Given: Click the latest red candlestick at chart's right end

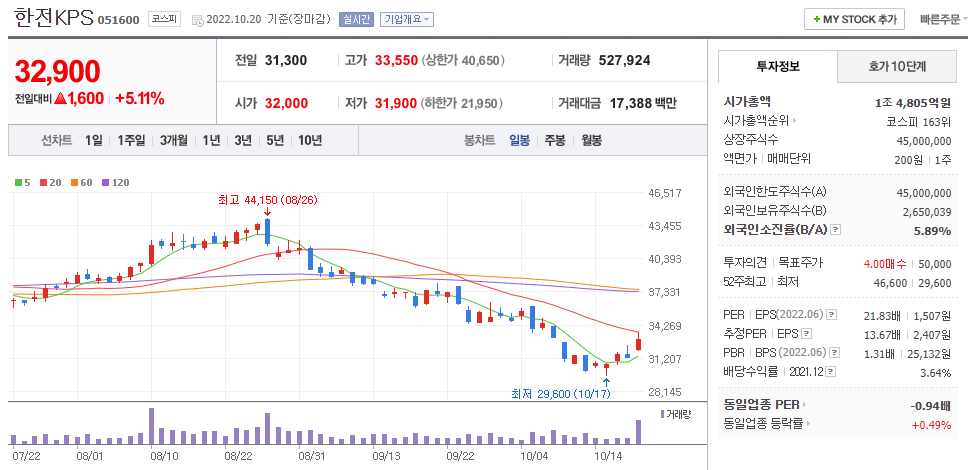Looking at the screenshot, I should pos(638,342).
